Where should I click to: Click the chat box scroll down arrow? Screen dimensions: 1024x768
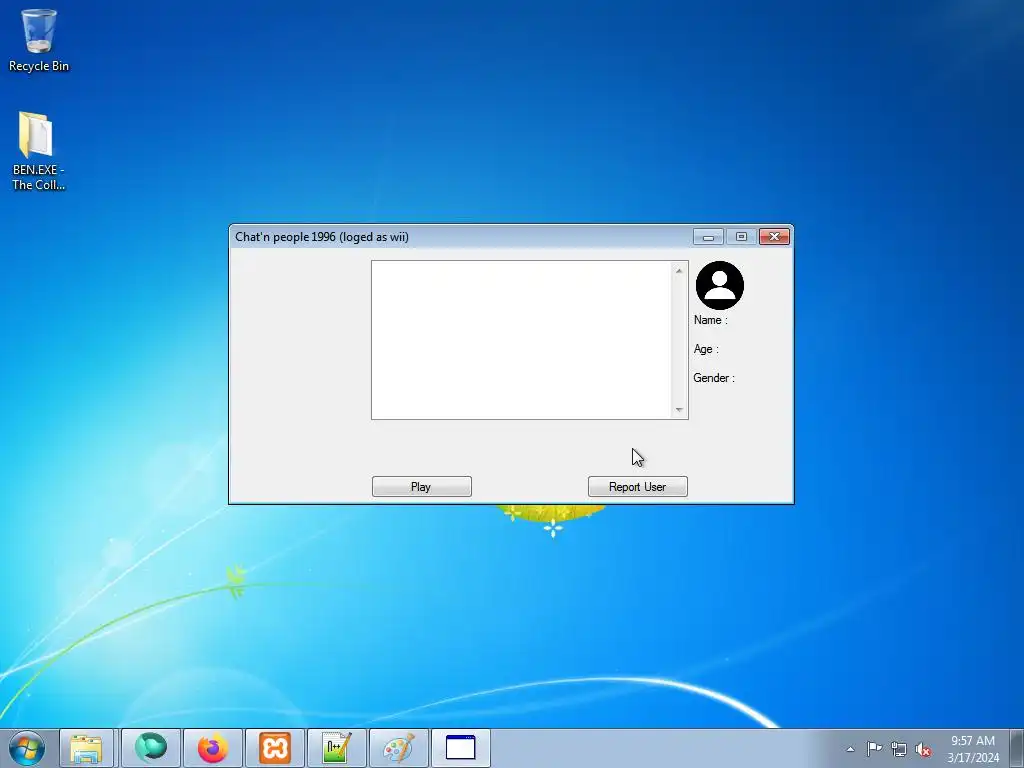point(679,410)
